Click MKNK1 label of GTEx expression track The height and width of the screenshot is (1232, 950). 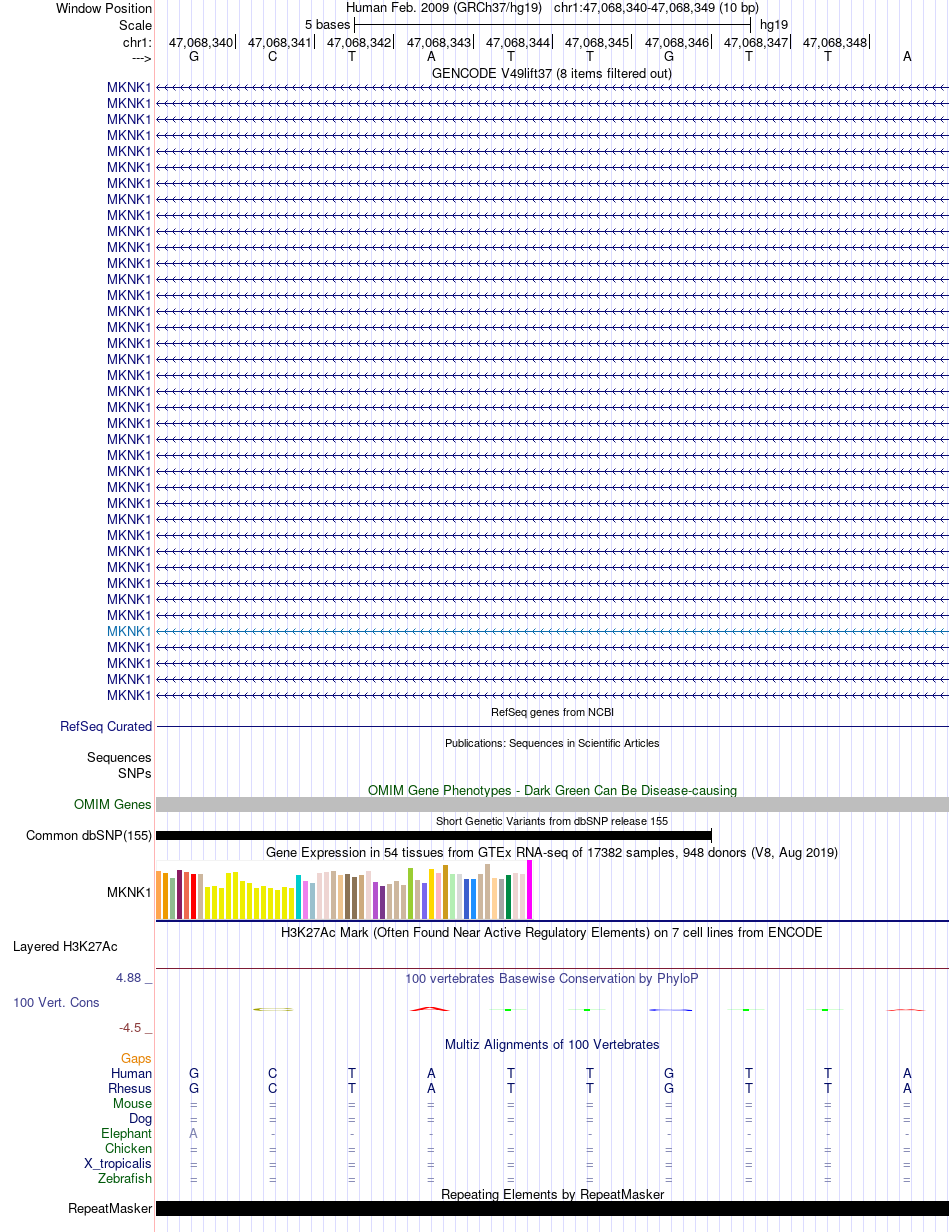click(129, 892)
